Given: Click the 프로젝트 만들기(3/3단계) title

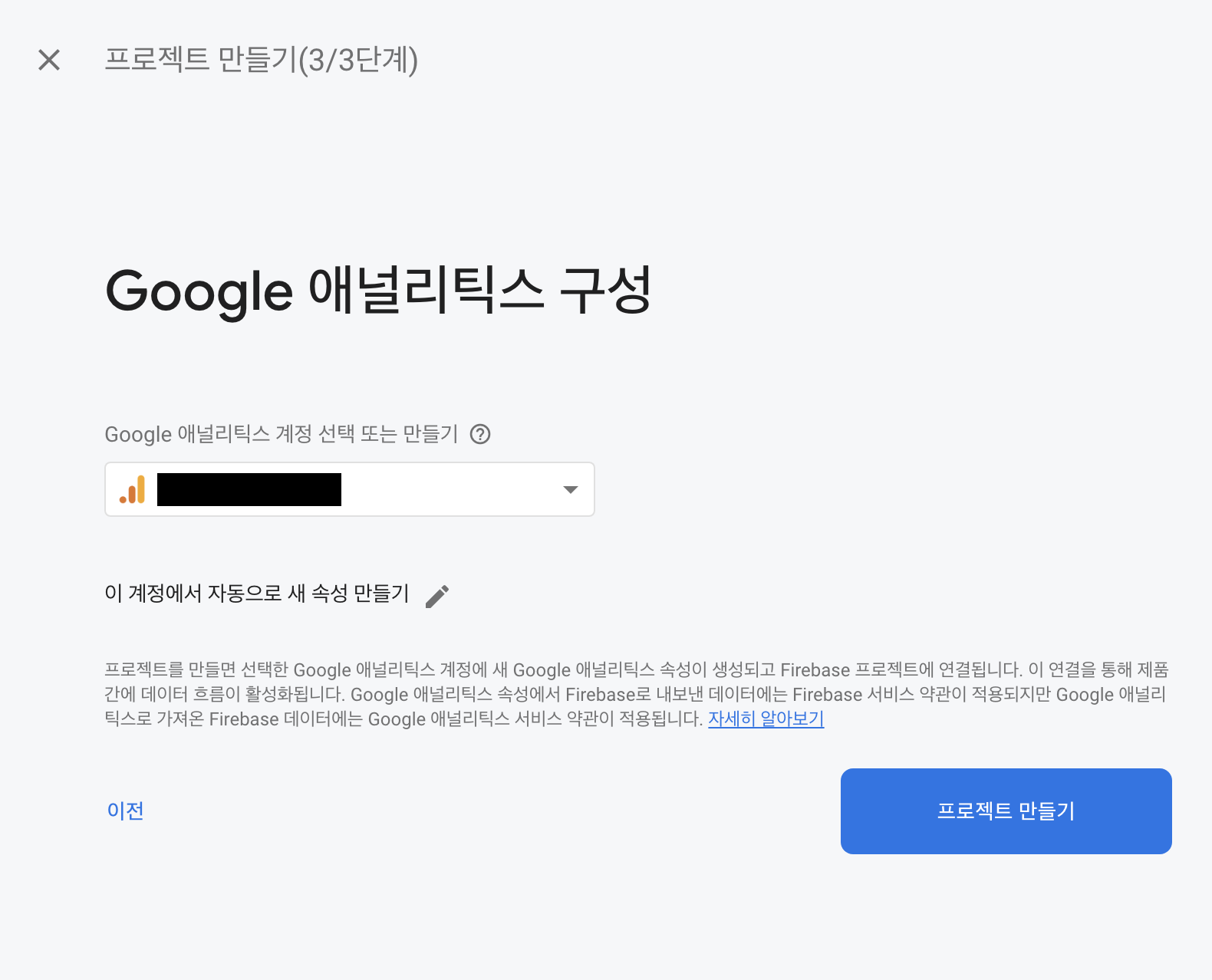Looking at the screenshot, I should pos(262,60).
